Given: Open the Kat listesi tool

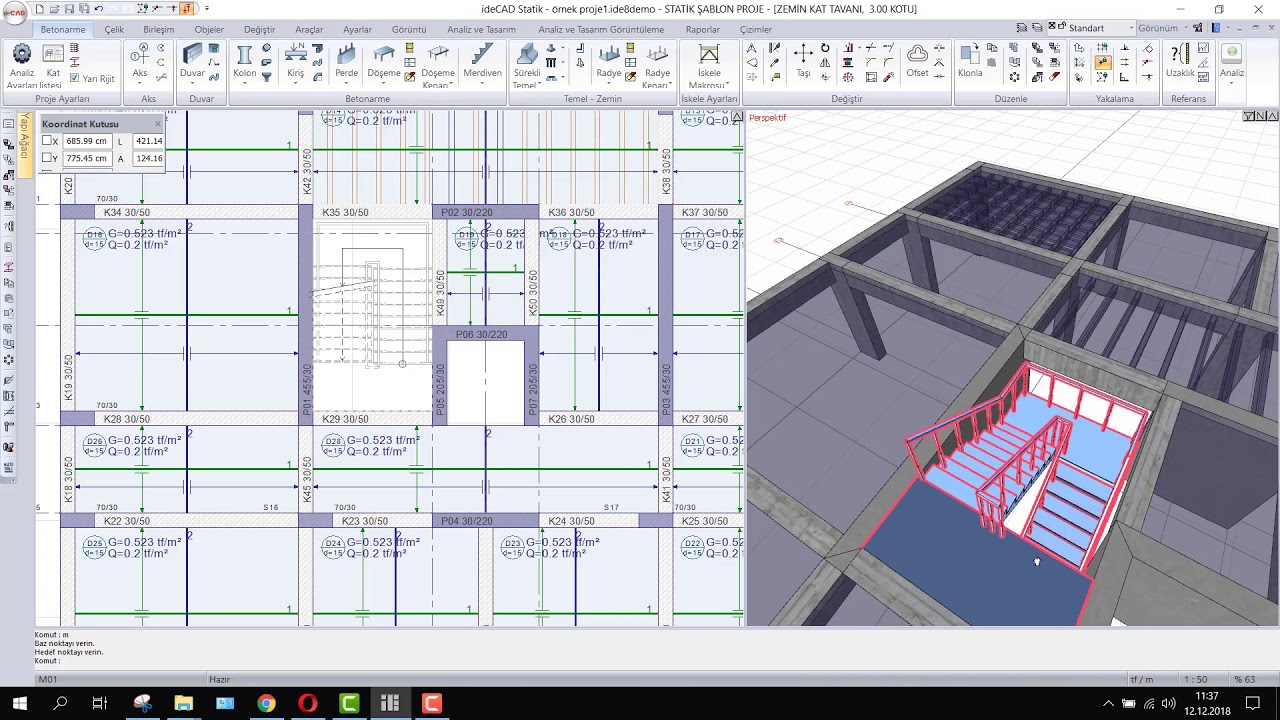Looking at the screenshot, I should 53,63.
